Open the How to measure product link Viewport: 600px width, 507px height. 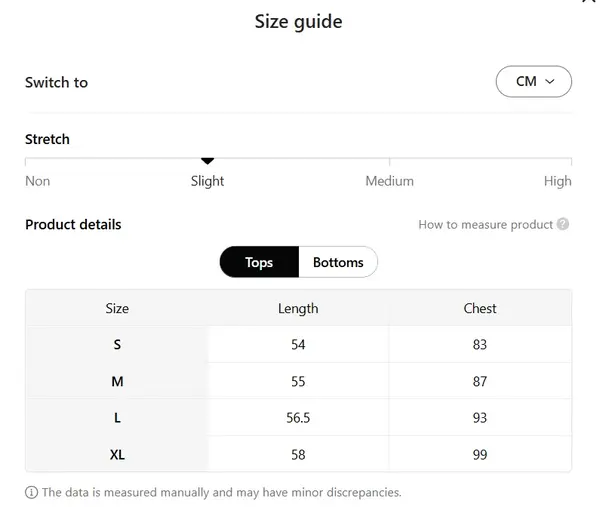click(x=485, y=225)
